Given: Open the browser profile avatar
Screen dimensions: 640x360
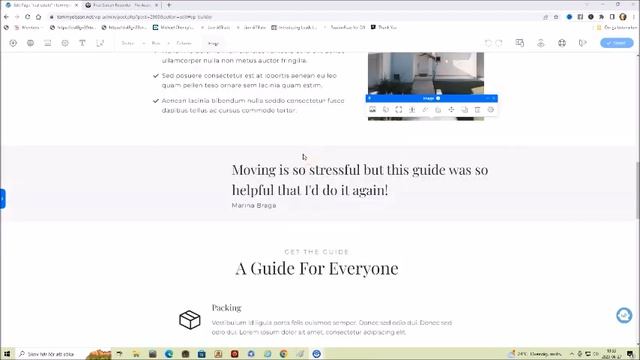Looking at the screenshot, I should [x=623, y=17].
